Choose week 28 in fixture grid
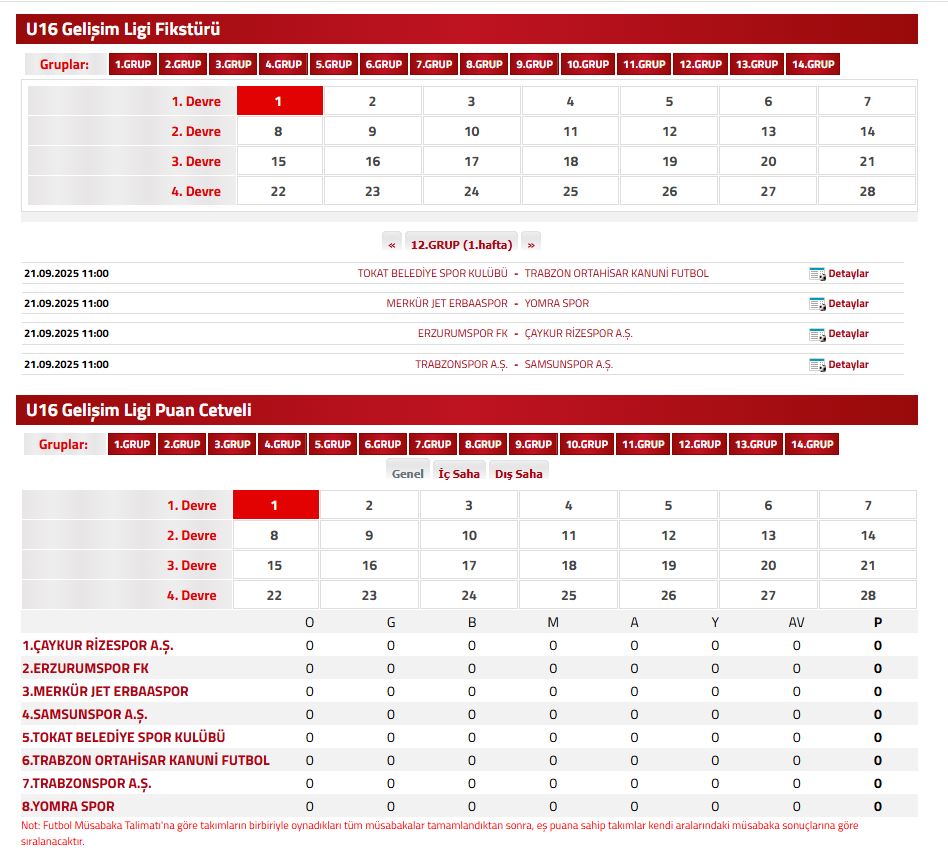 867,191
